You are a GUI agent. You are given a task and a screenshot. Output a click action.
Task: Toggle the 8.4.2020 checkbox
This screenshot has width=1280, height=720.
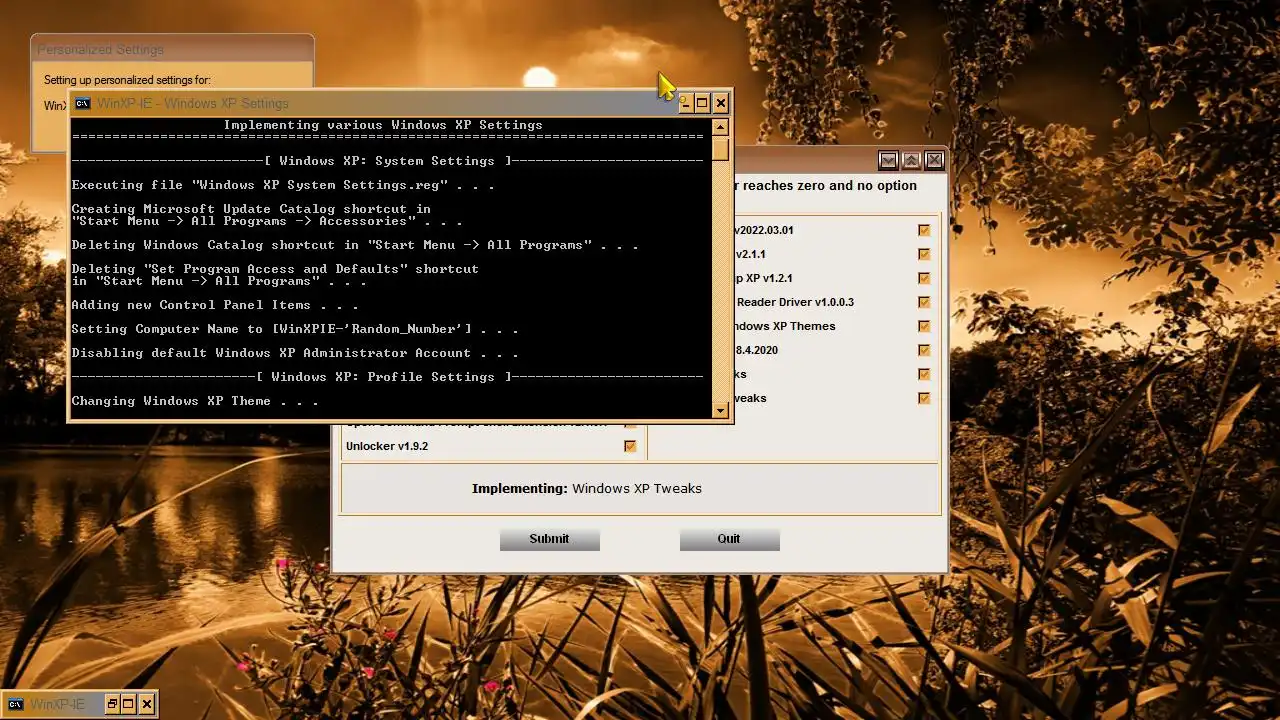pos(924,350)
